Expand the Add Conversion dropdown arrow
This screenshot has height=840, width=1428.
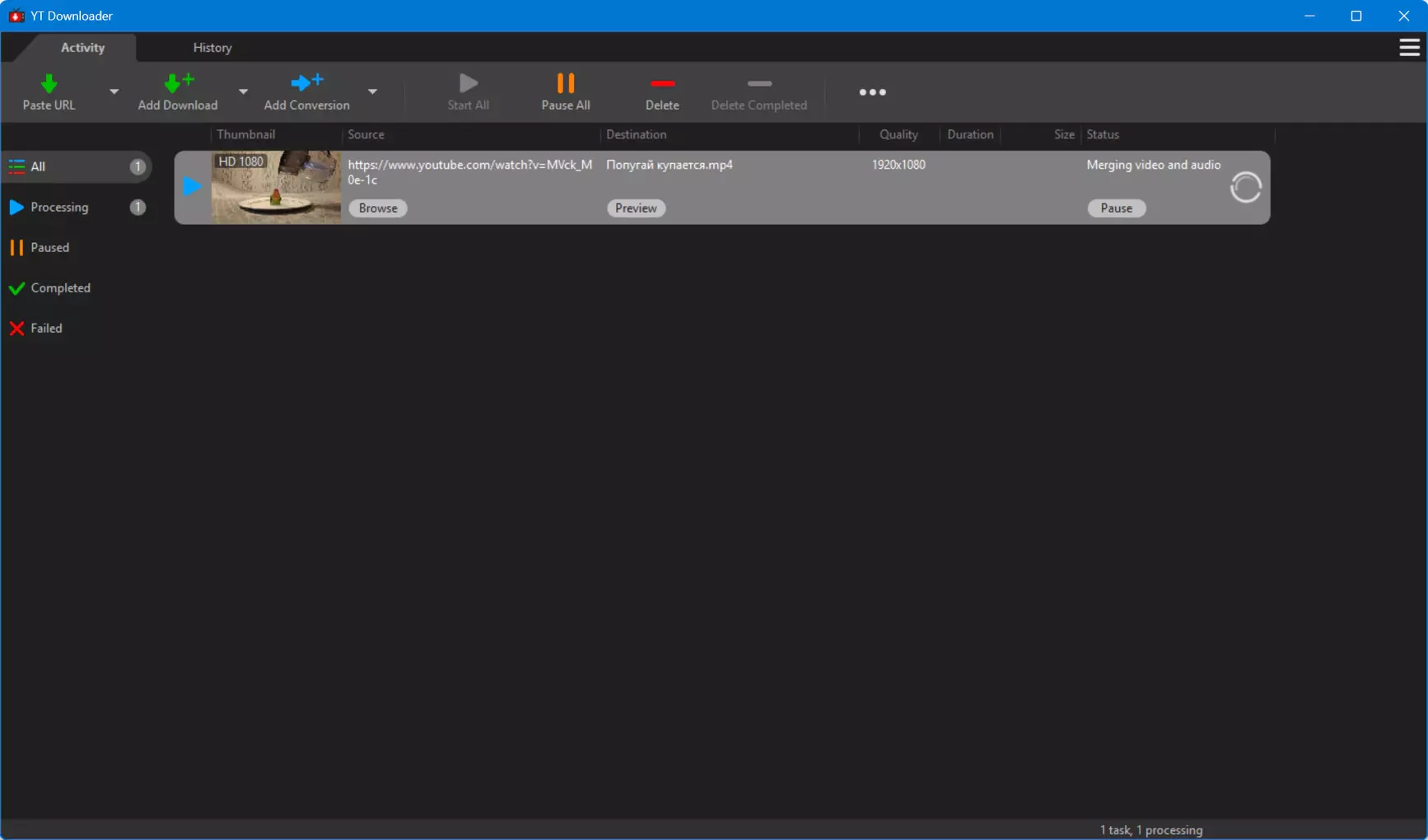click(372, 91)
